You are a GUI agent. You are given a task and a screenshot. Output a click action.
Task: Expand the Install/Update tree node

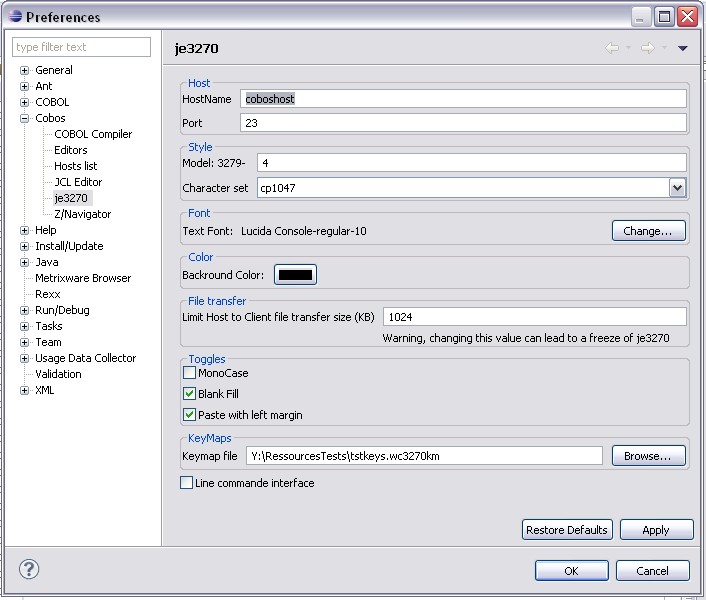pos(24,246)
